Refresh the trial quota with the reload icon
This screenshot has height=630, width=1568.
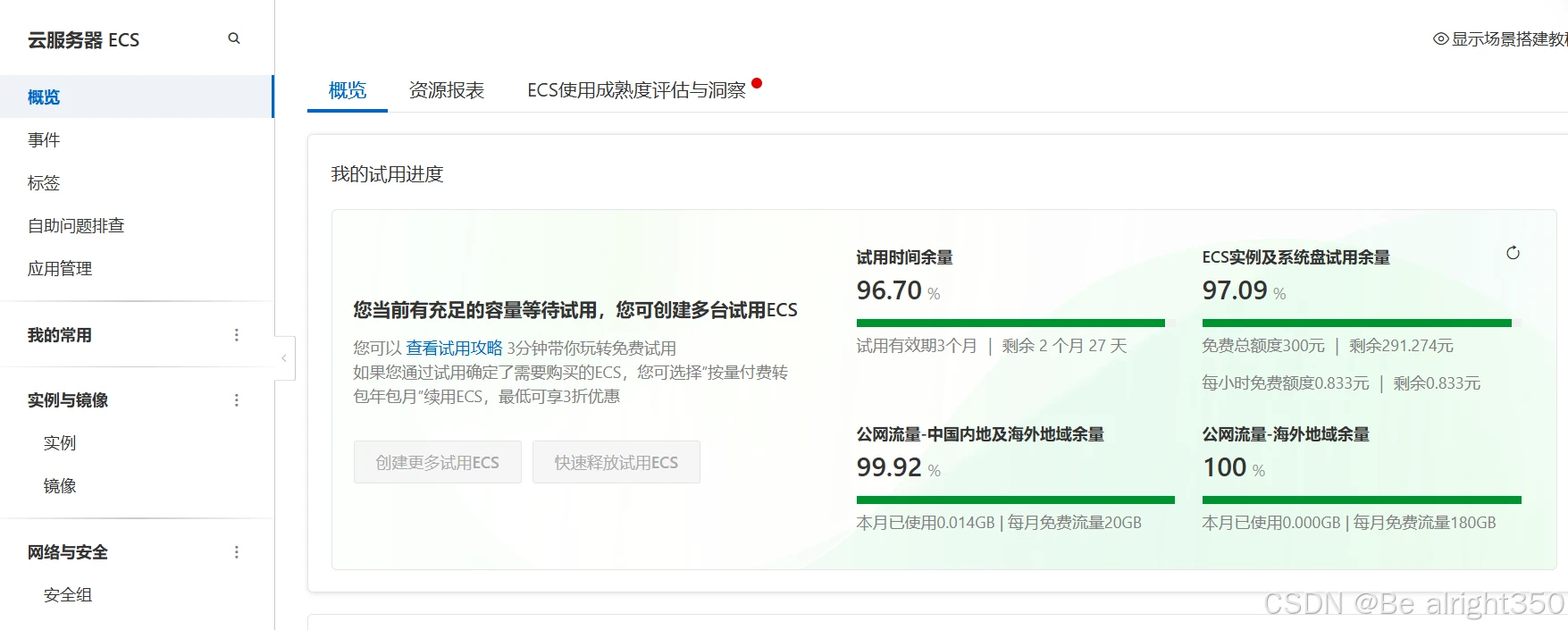(1513, 253)
